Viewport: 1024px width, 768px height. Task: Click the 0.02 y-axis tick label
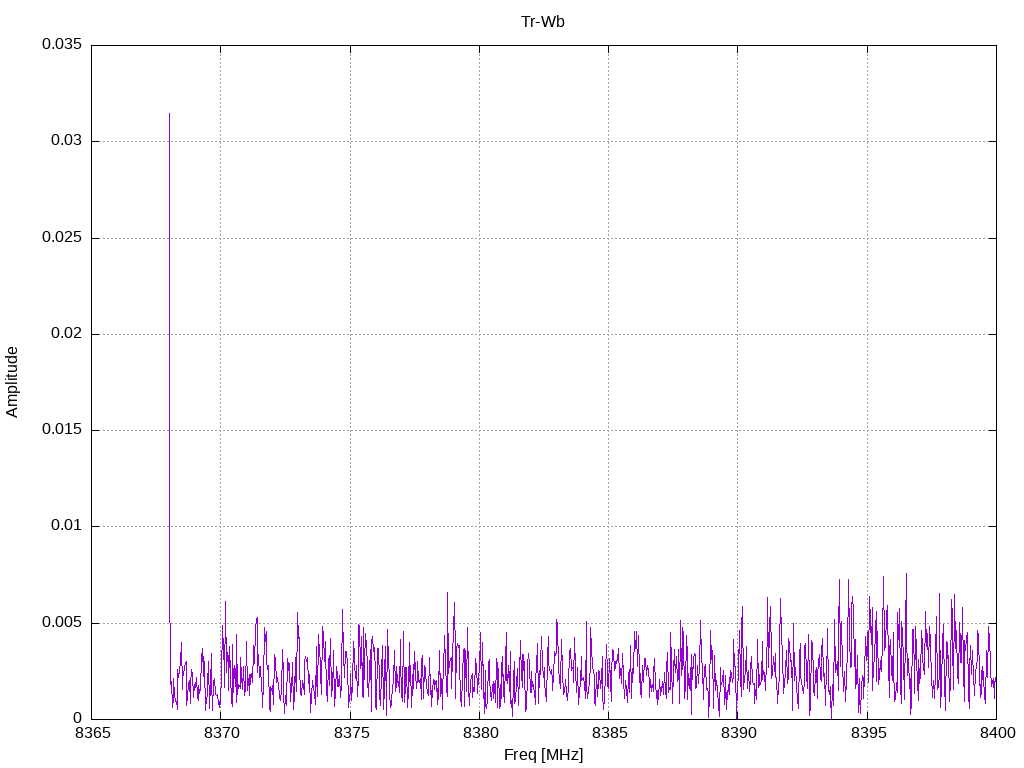(x=65, y=334)
